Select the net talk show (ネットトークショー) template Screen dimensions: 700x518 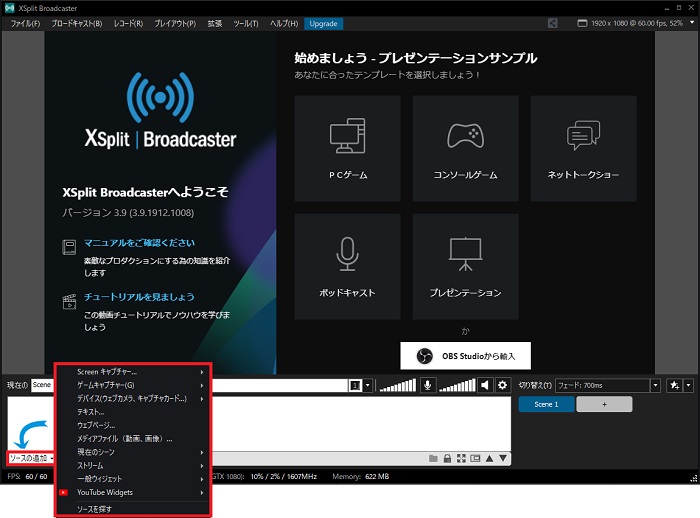[583, 148]
